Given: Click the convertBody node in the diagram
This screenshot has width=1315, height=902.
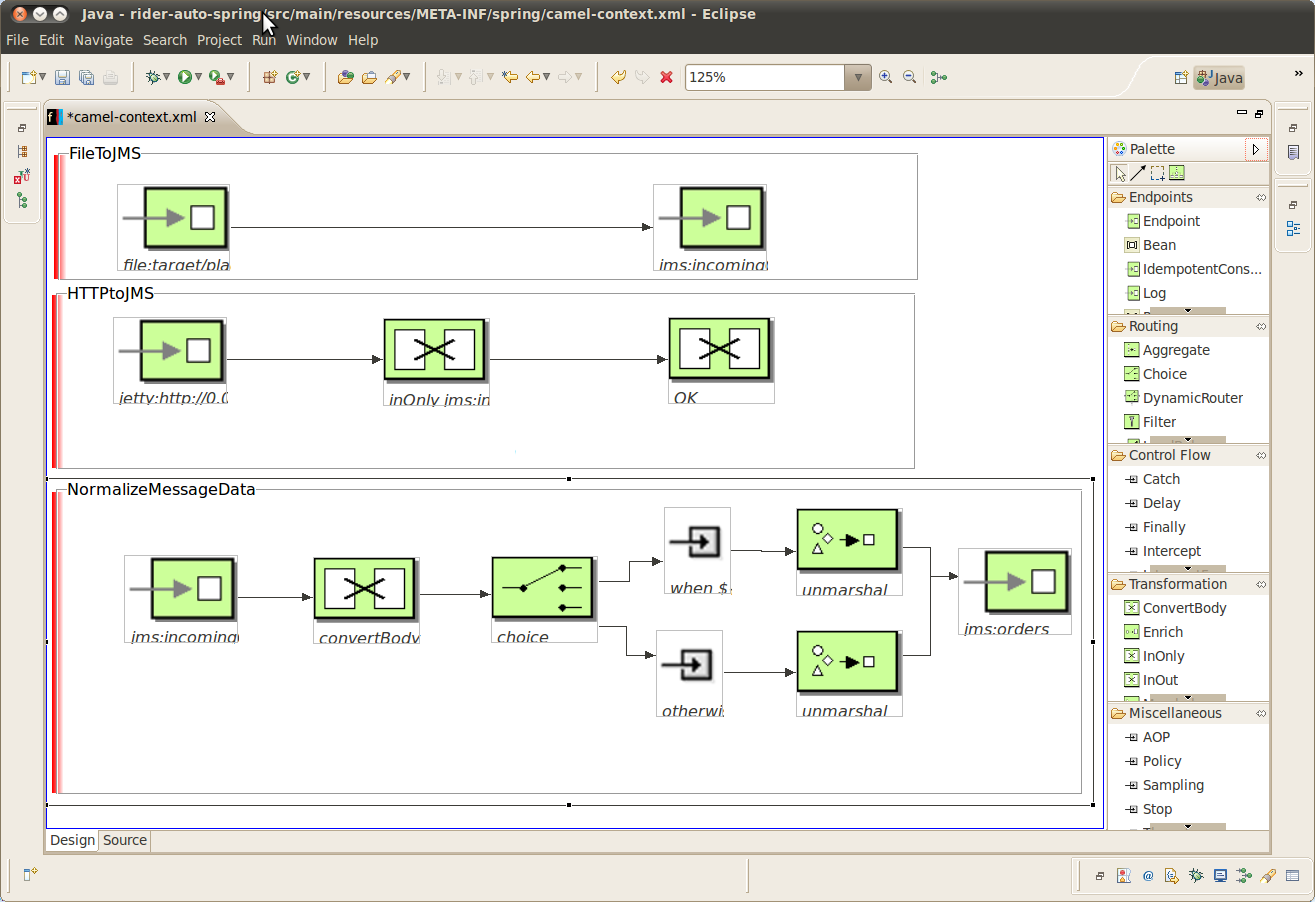Looking at the screenshot, I should (365, 589).
